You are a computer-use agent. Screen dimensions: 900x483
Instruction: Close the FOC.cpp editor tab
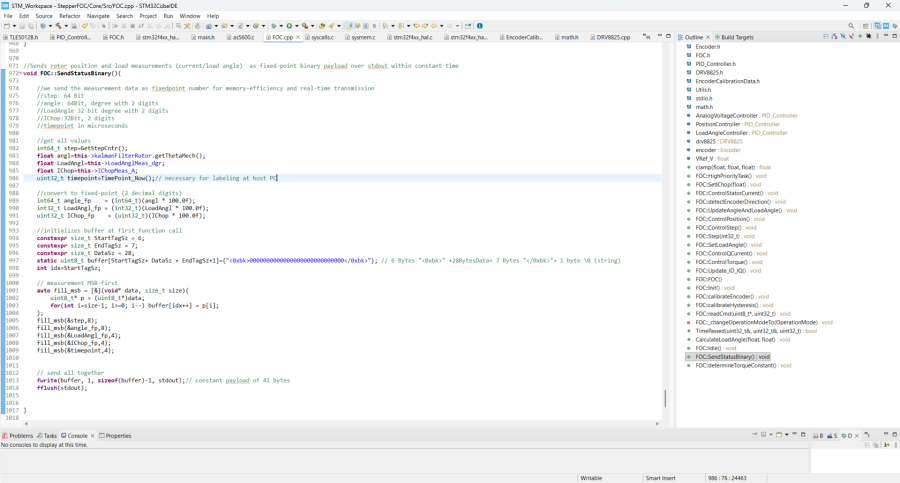298,37
